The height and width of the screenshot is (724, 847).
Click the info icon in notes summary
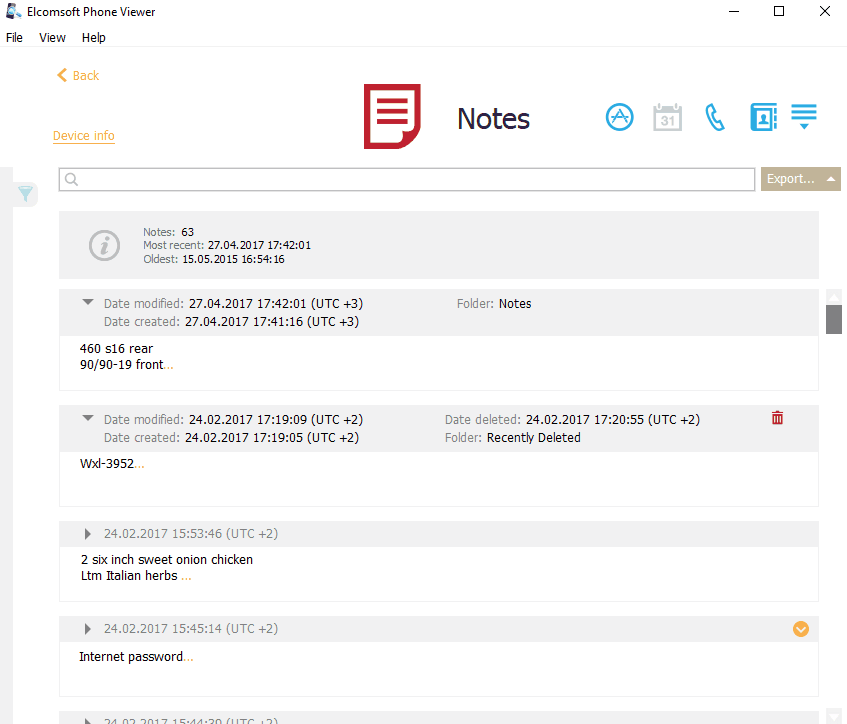coord(104,245)
